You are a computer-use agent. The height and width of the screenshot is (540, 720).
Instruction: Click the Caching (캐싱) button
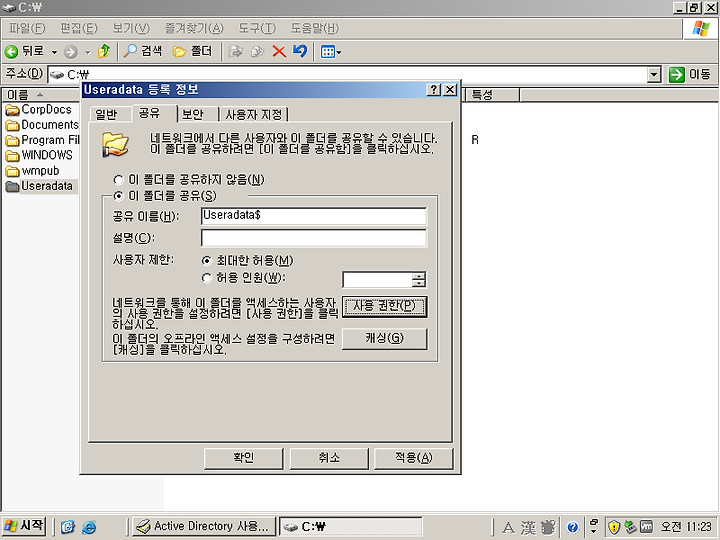(385, 339)
